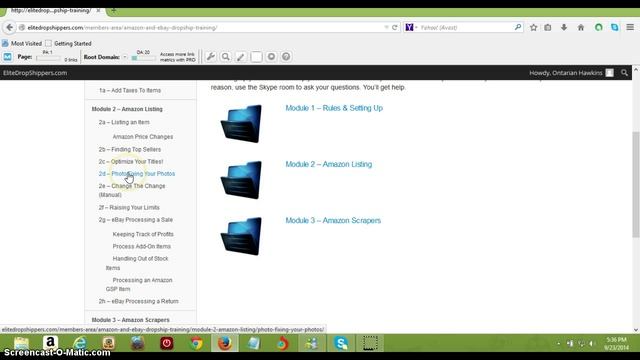Open the address bar history dropdown arrow

(x=386, y=27)
